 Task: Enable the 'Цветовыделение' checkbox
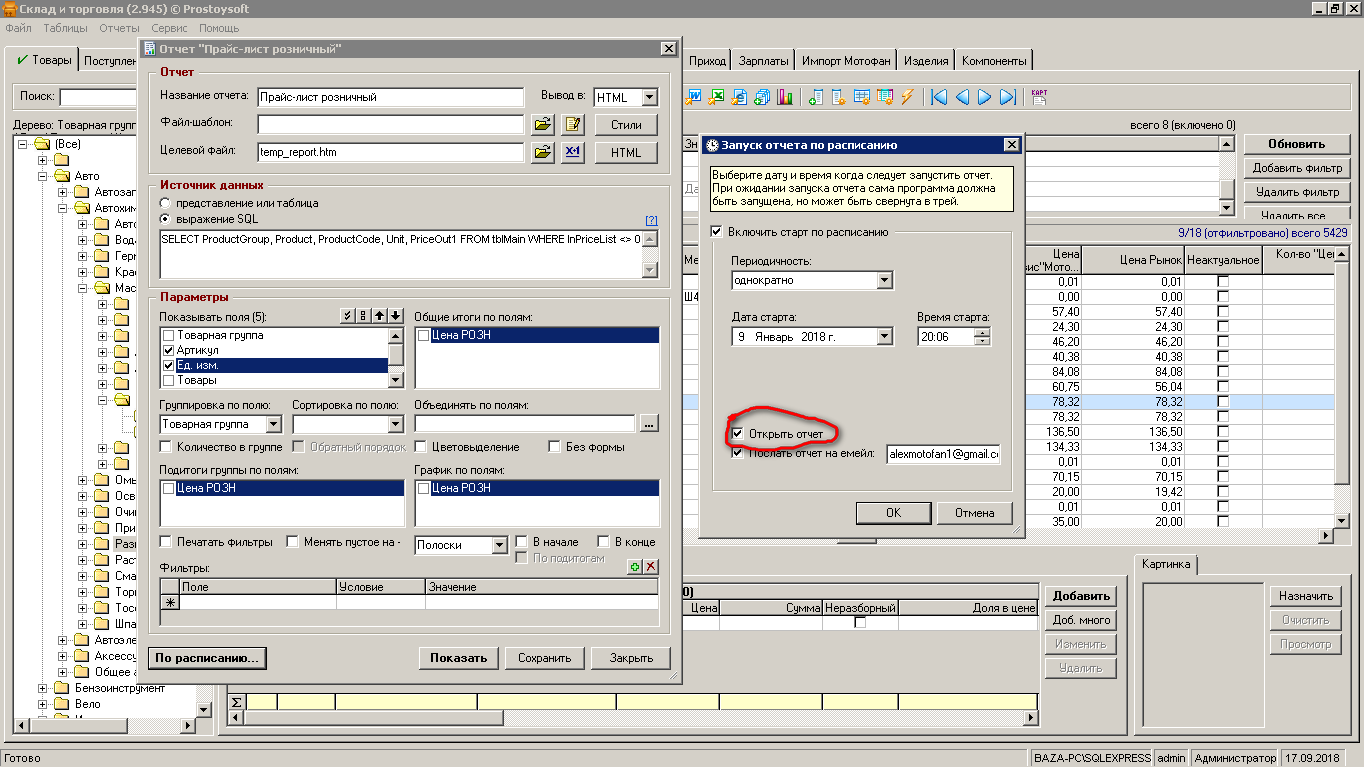(x=421, y=447)
